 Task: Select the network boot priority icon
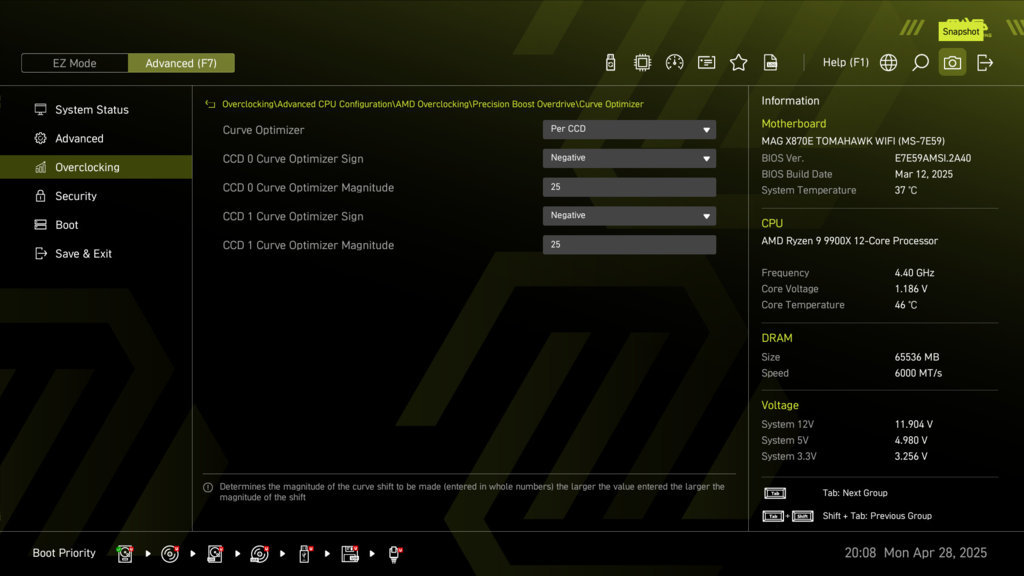click(x=394, y=554)
